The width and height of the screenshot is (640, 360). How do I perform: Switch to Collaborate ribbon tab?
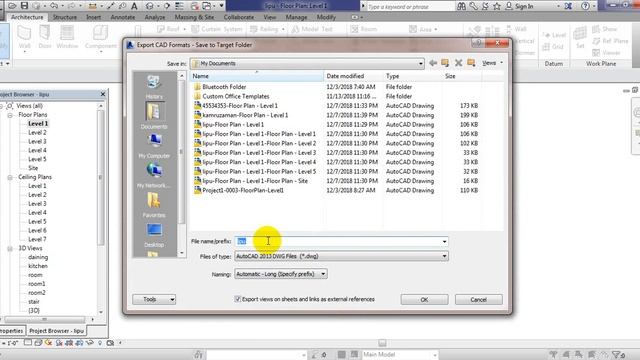pyautogui.click(x=239, y=17)
